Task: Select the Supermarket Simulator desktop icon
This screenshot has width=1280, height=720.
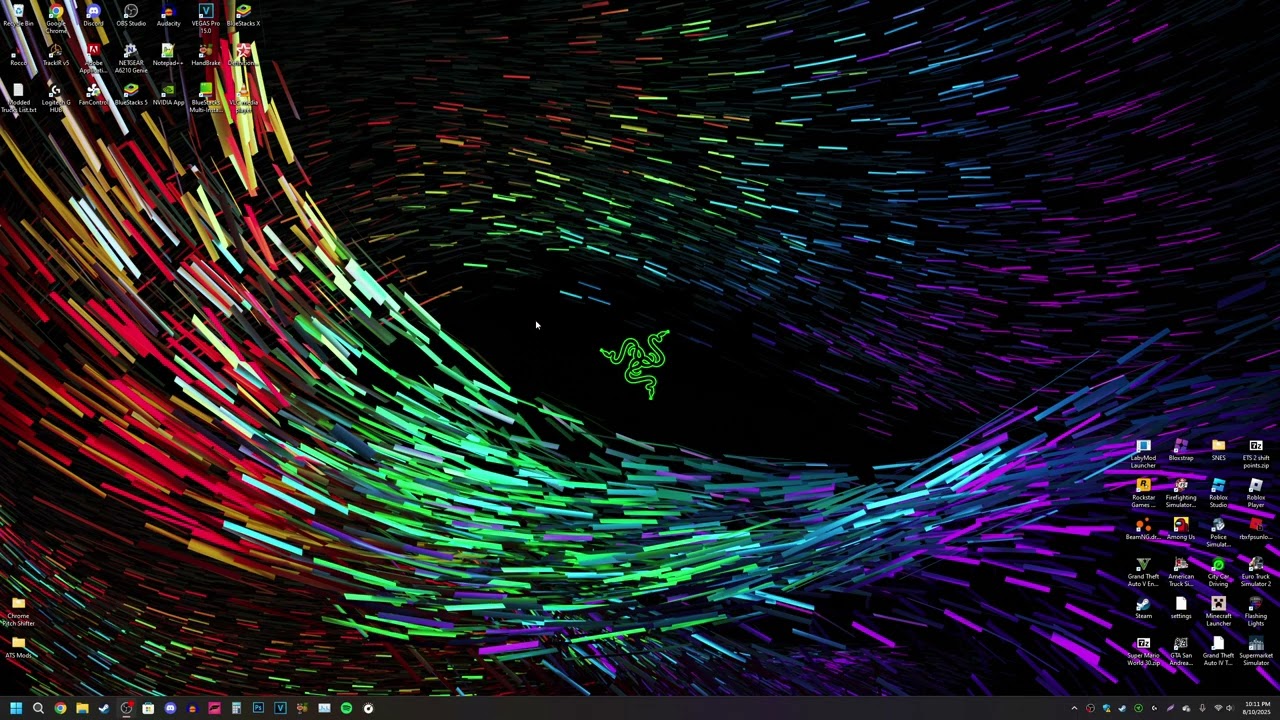Action: click(1256, 652)
